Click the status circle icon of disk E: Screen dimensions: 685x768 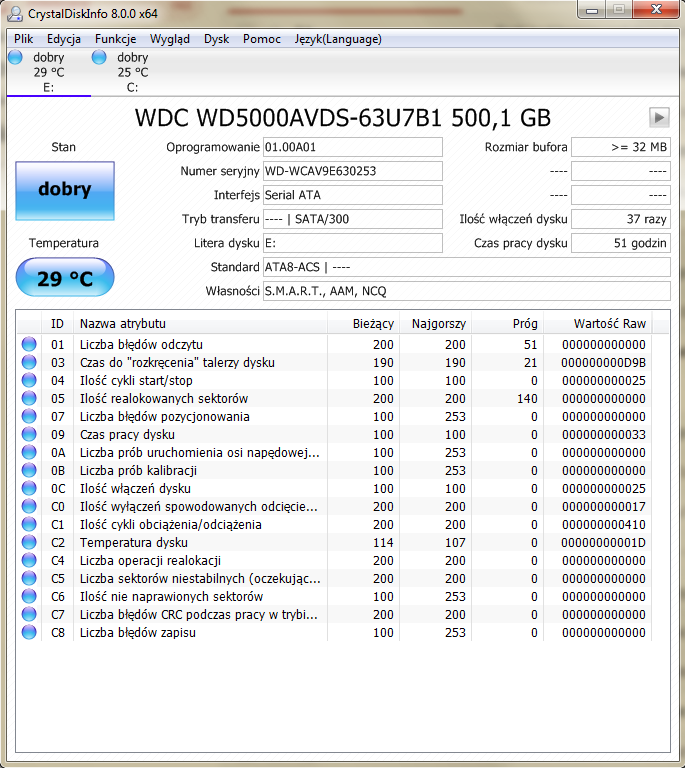pos(15,57)
